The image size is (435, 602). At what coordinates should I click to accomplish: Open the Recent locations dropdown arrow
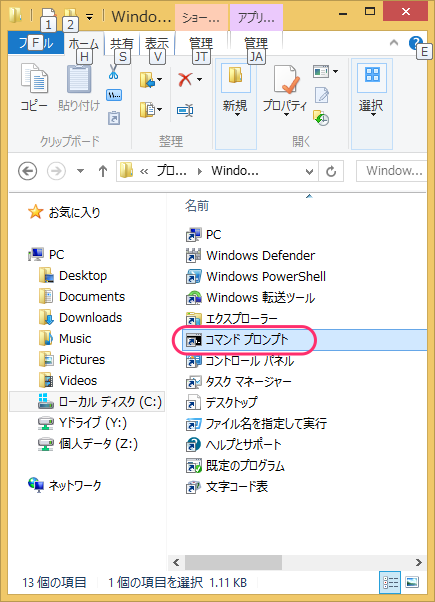pyautogui.click(x=80, y=171)
